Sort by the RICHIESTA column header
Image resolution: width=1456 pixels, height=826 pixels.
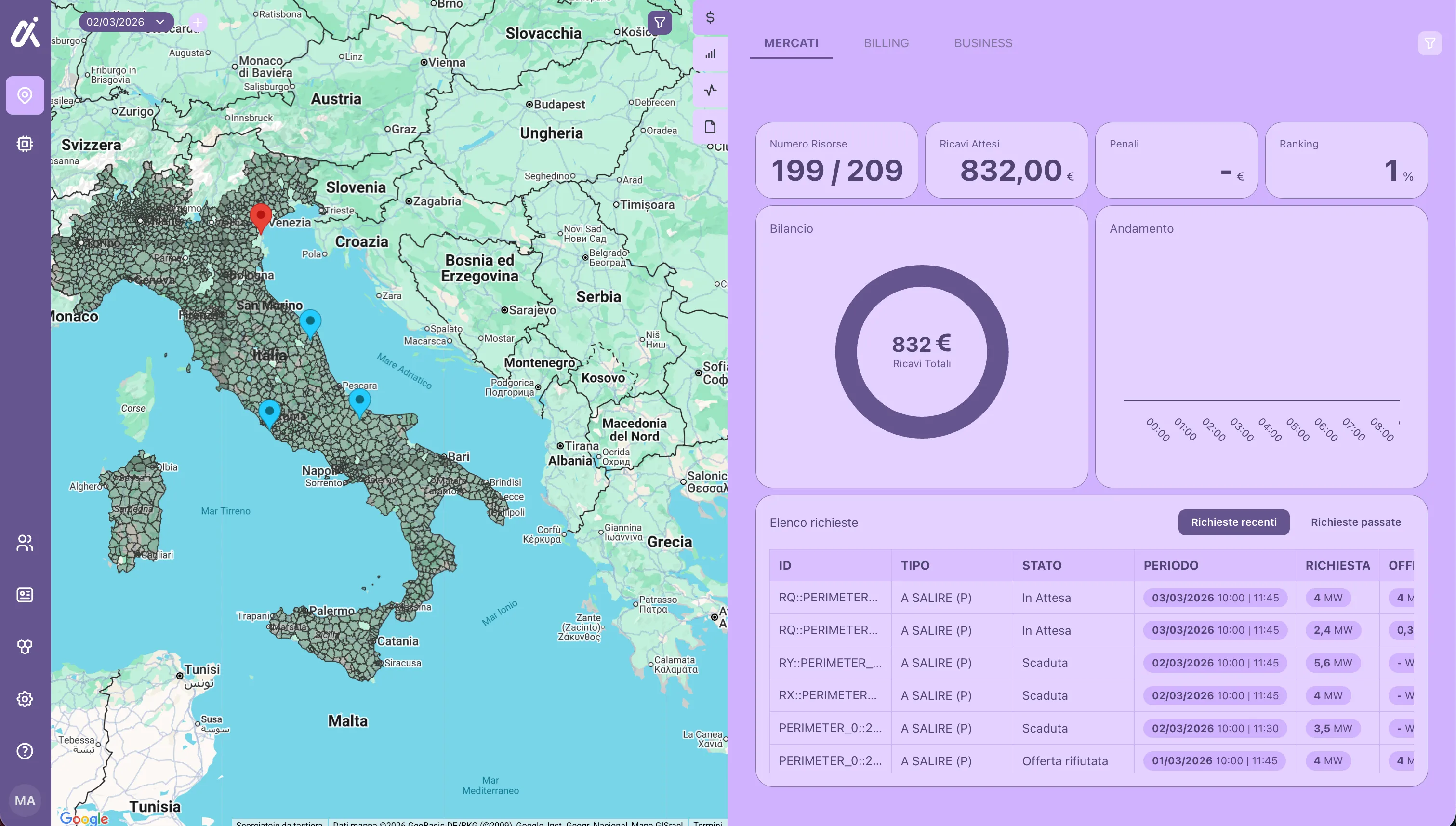coord(1337,565)
